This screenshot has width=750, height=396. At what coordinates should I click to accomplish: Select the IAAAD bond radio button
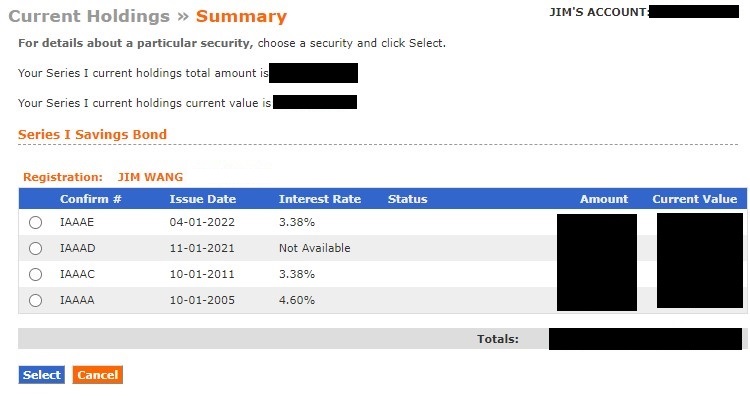(35, 248)
